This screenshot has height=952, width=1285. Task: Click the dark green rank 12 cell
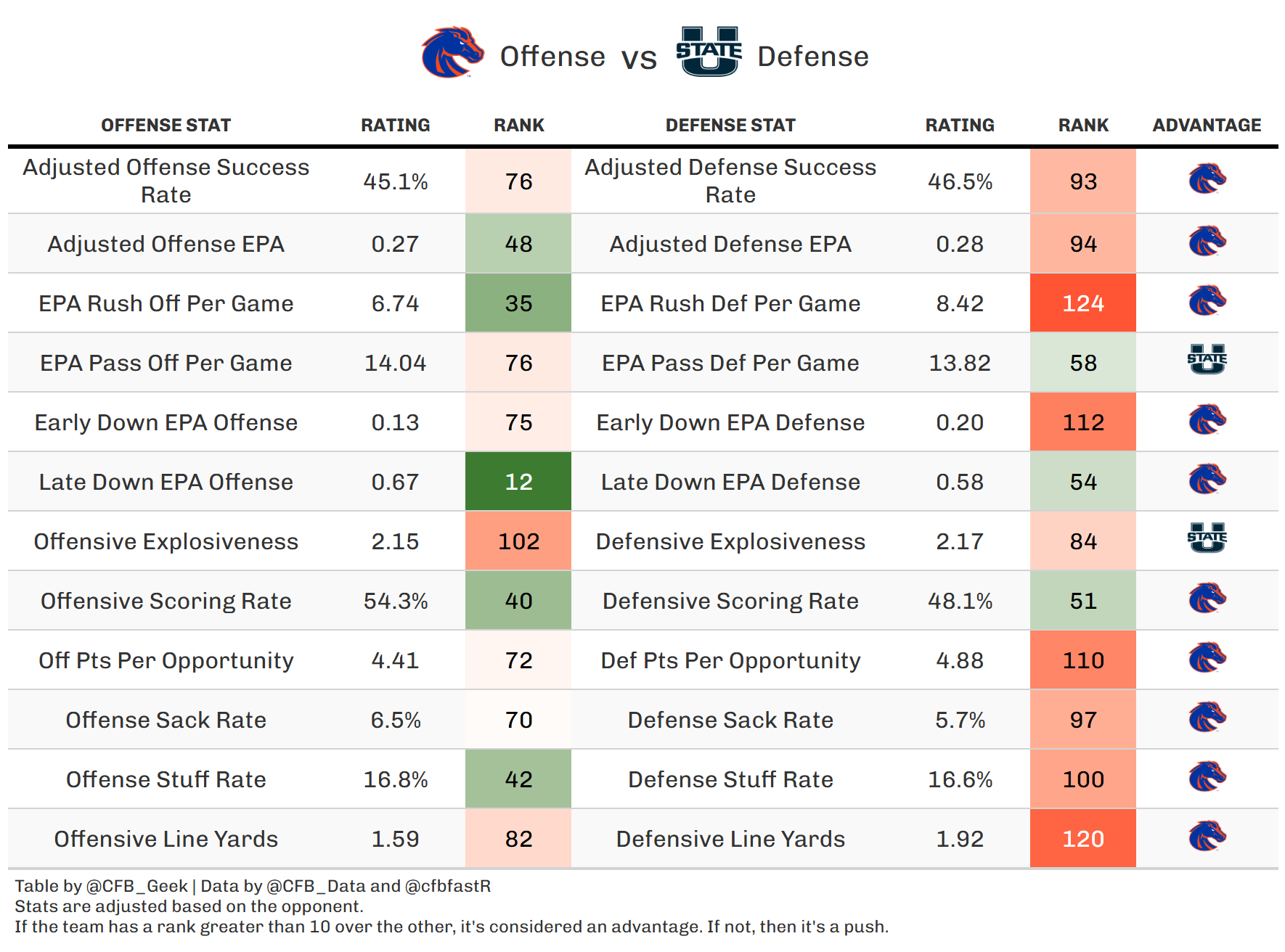click(518, 482)
